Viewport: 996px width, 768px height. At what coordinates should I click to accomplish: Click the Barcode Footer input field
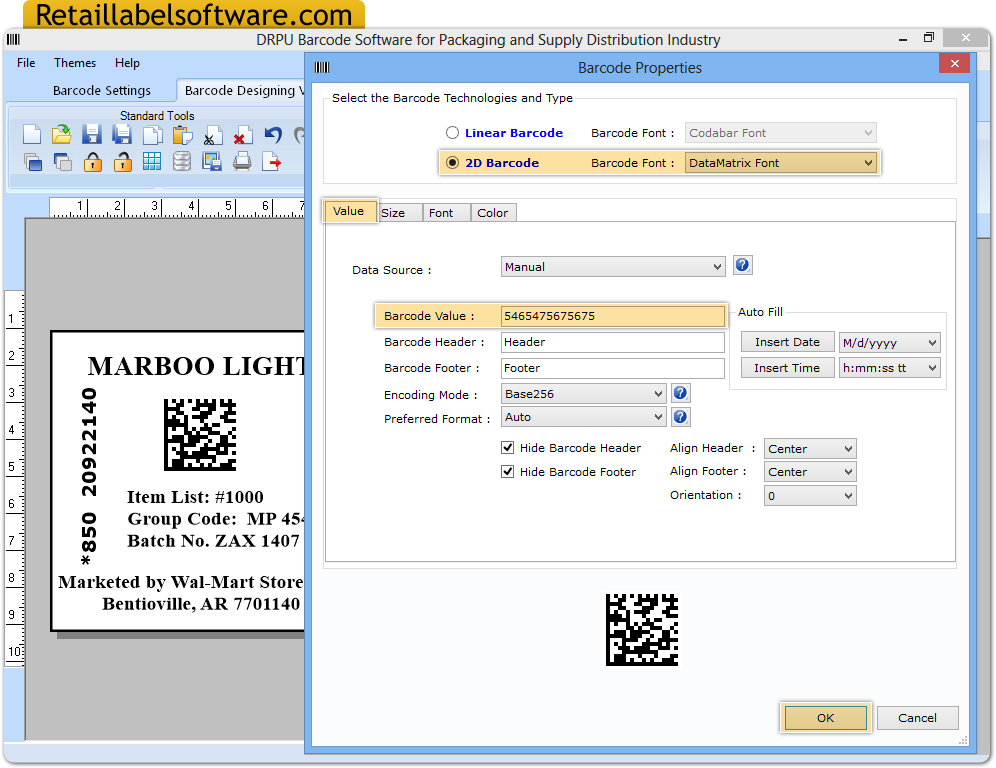point(613,368)
